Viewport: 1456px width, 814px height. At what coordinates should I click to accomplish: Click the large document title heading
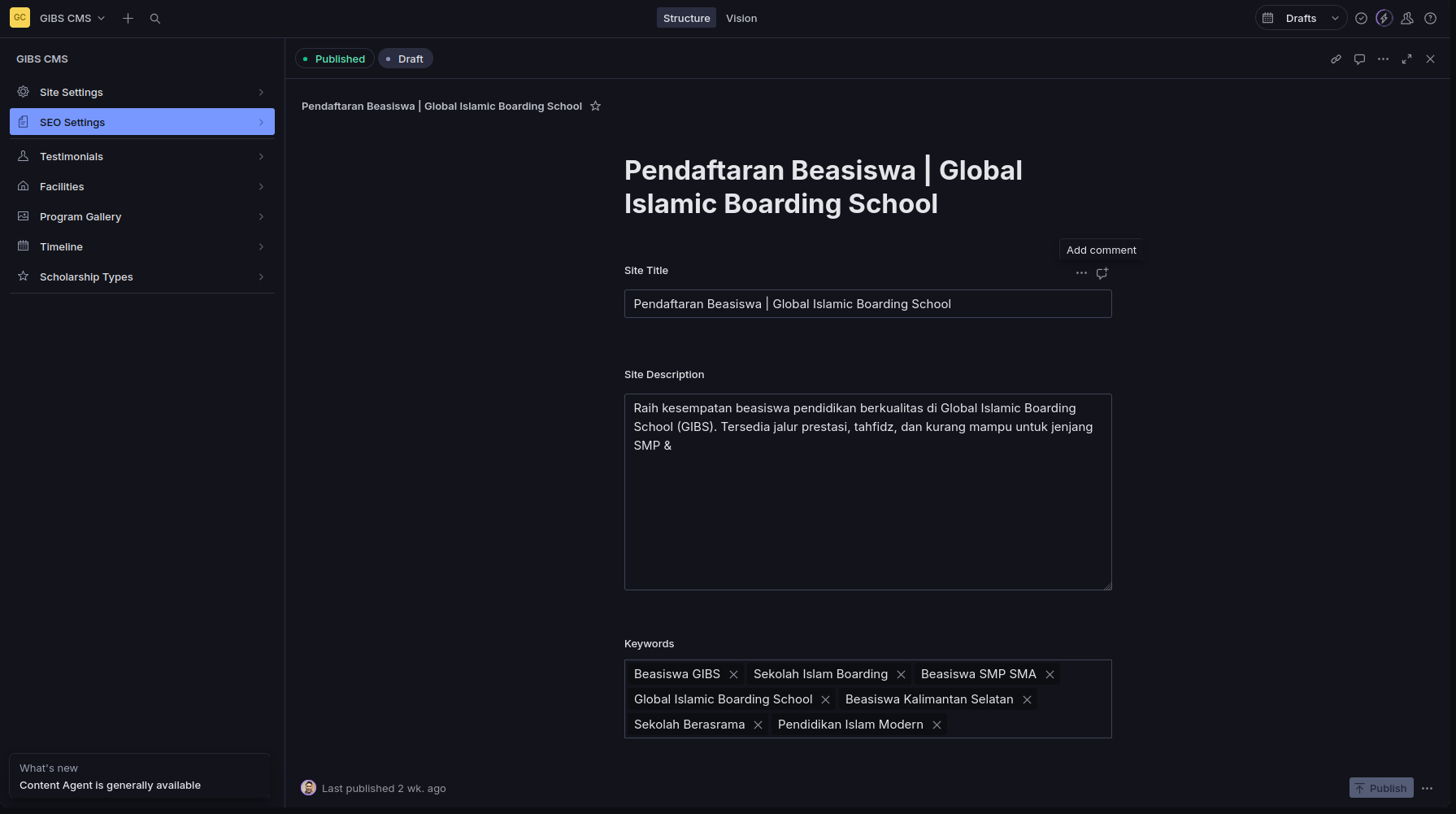coord(824,187)
